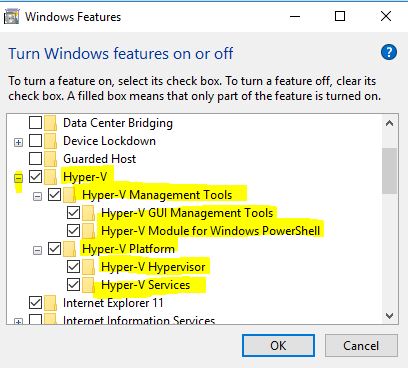Enable the Data Center Bridging checkbox
Image resolution: width=408 pixels, height=368 pixels.
35,123
